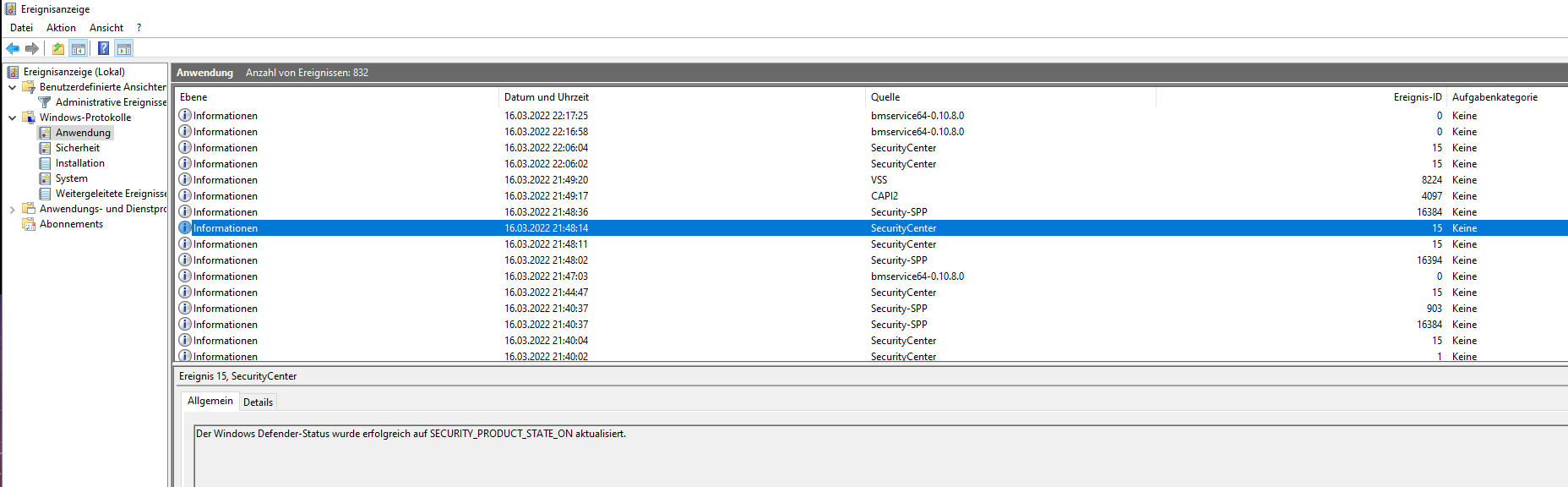Click info icon of the event ID 903 row

185,308
